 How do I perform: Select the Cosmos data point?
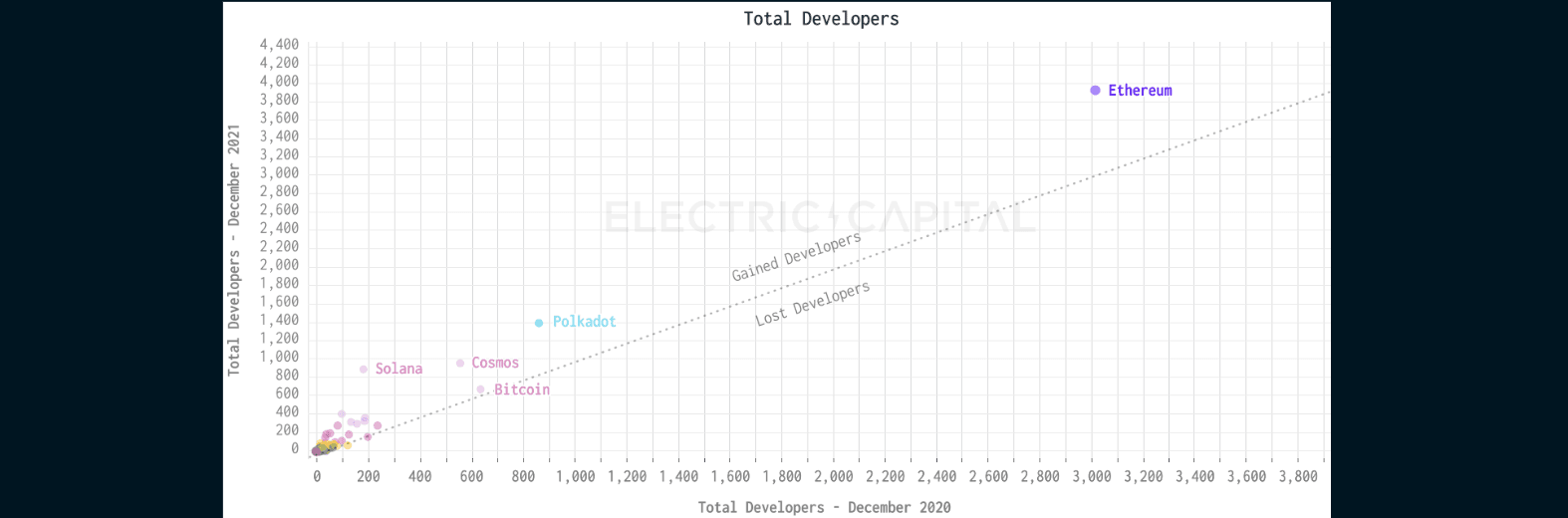pyautogui.click(x=460, y=364)
